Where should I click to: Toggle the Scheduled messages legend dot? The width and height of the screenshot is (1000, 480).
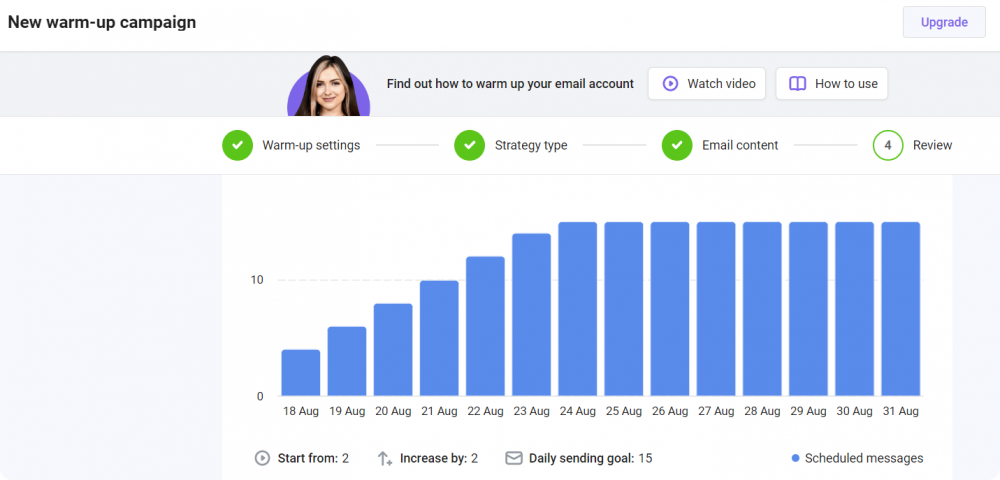pos(795,458)
